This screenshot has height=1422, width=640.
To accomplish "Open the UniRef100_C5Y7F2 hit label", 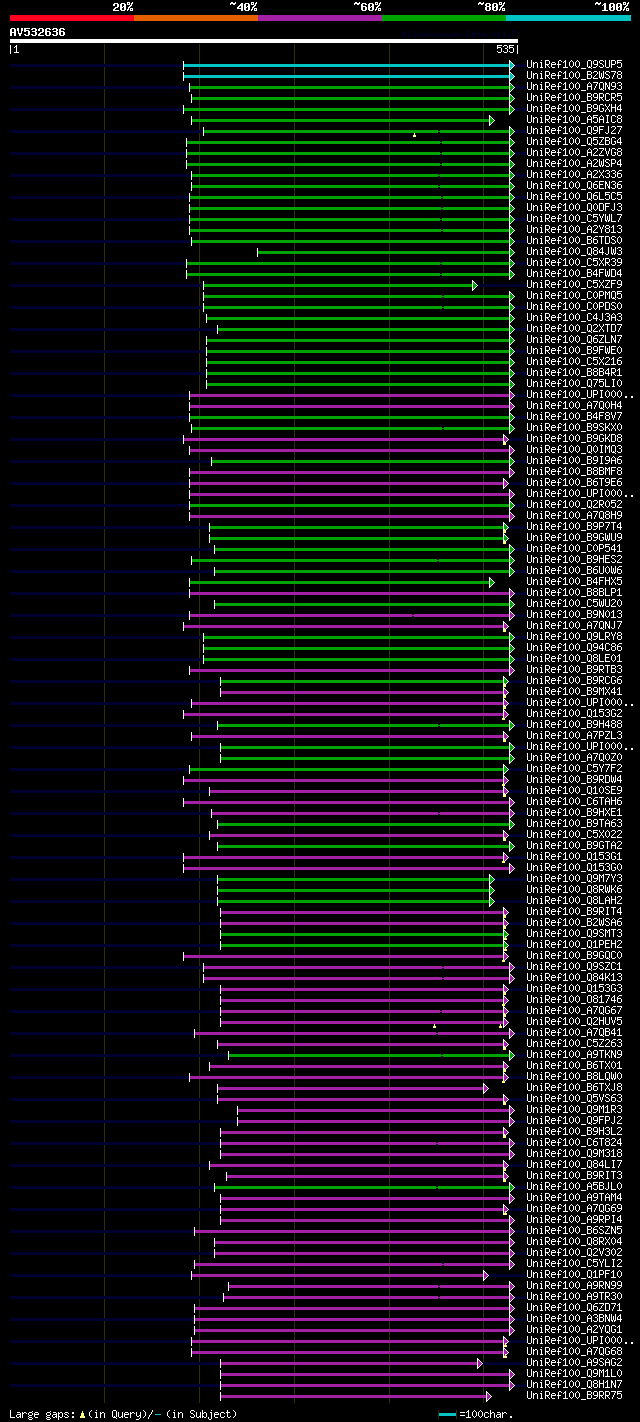I will pos(574,768).
